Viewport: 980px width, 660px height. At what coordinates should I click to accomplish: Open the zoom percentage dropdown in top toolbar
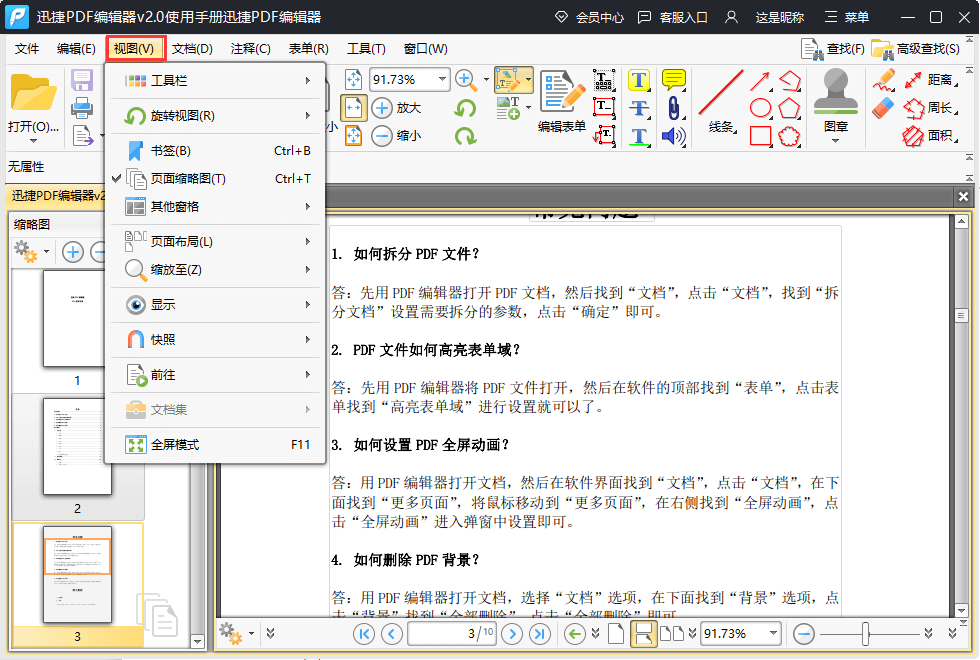click(x=441, y=80)
